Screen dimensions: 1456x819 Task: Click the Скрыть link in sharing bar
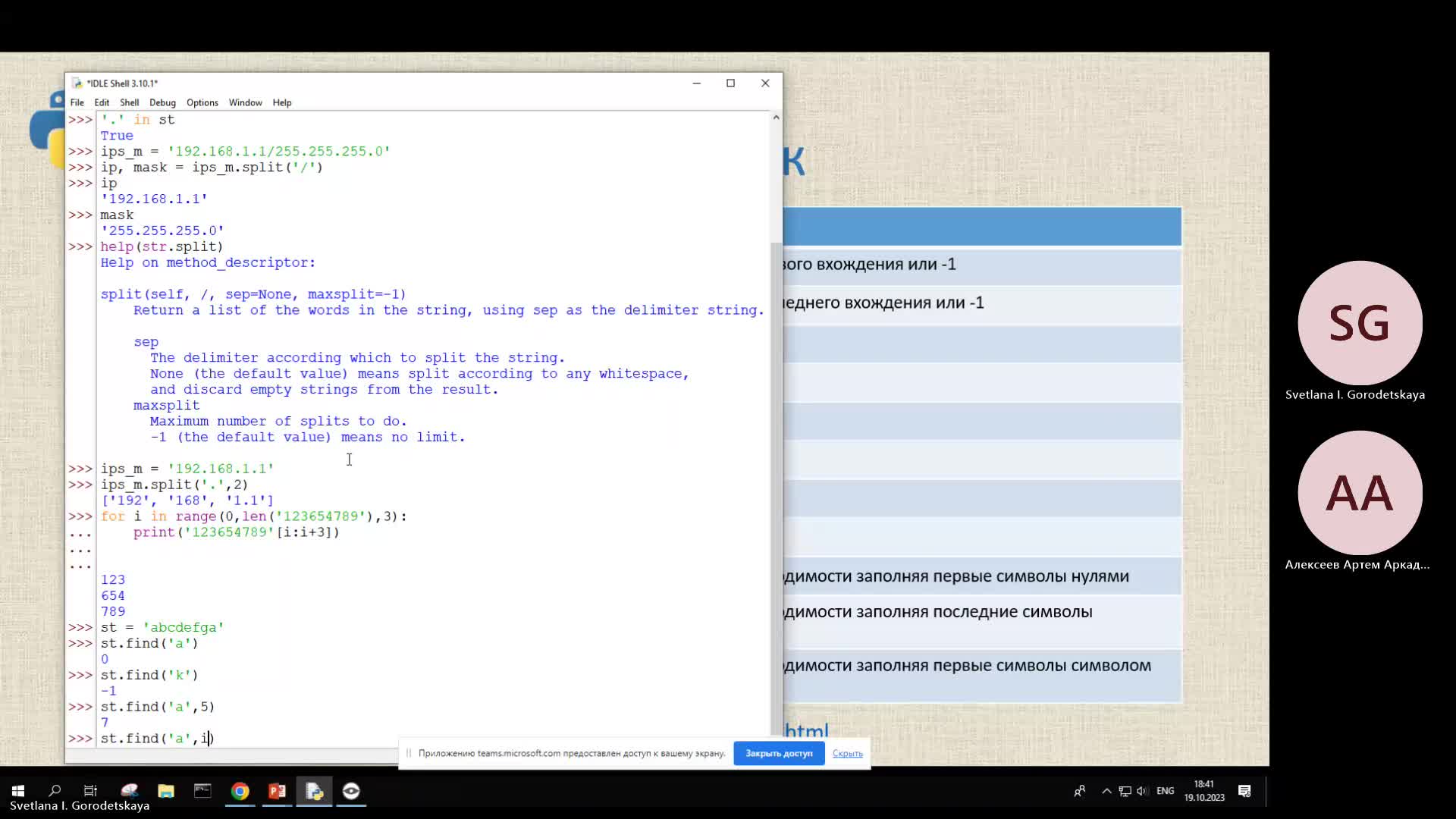tap(847, 753)
